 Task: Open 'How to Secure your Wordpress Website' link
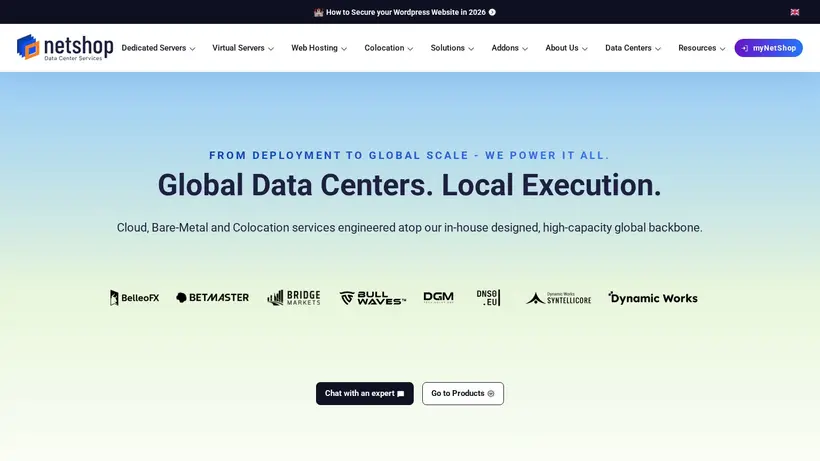(x=405, y=12)
